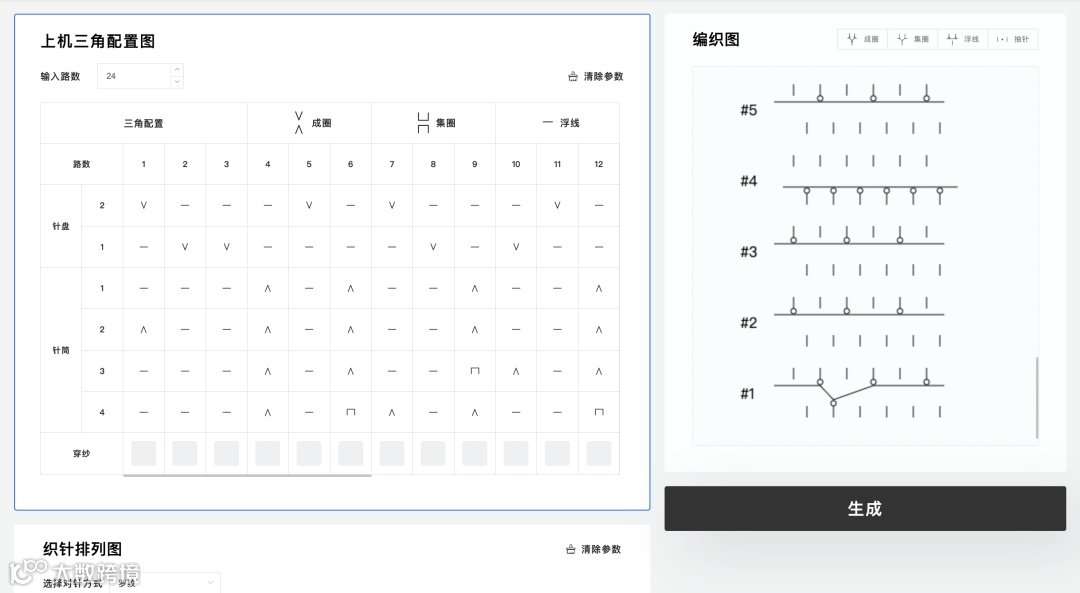This screenshot has height=593, width=1080.
Task: Click the 路数 column header 12
Action: click(x=599, y=164)
